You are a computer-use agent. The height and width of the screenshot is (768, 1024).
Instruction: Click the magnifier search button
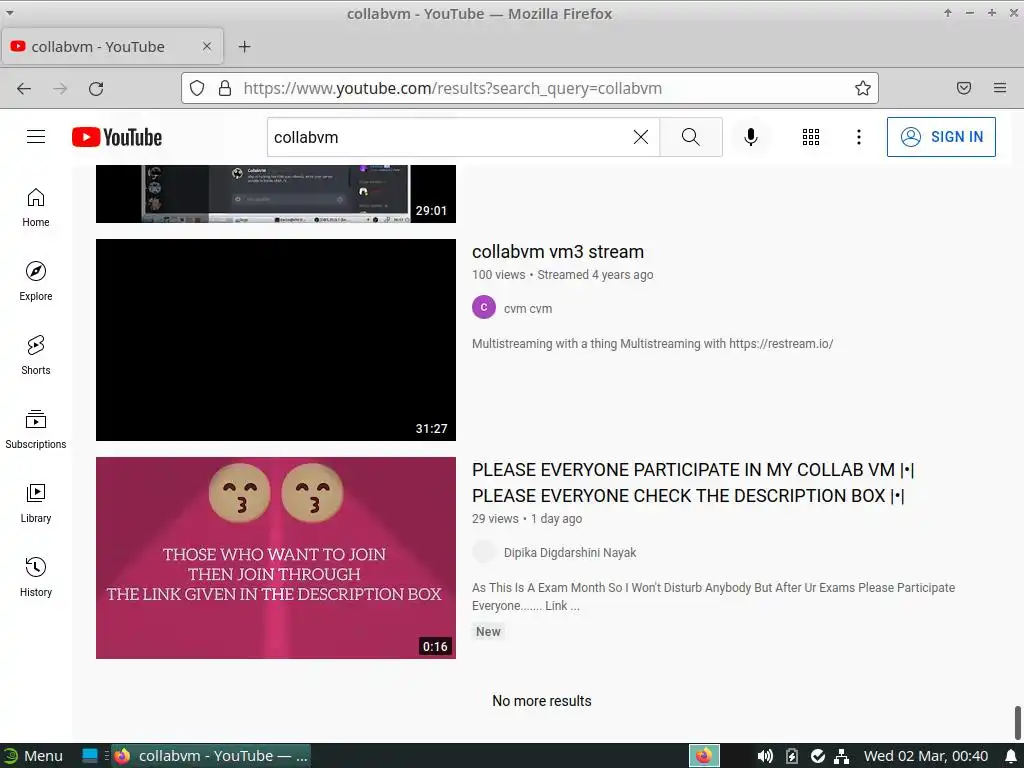click(x=691, y=137)
